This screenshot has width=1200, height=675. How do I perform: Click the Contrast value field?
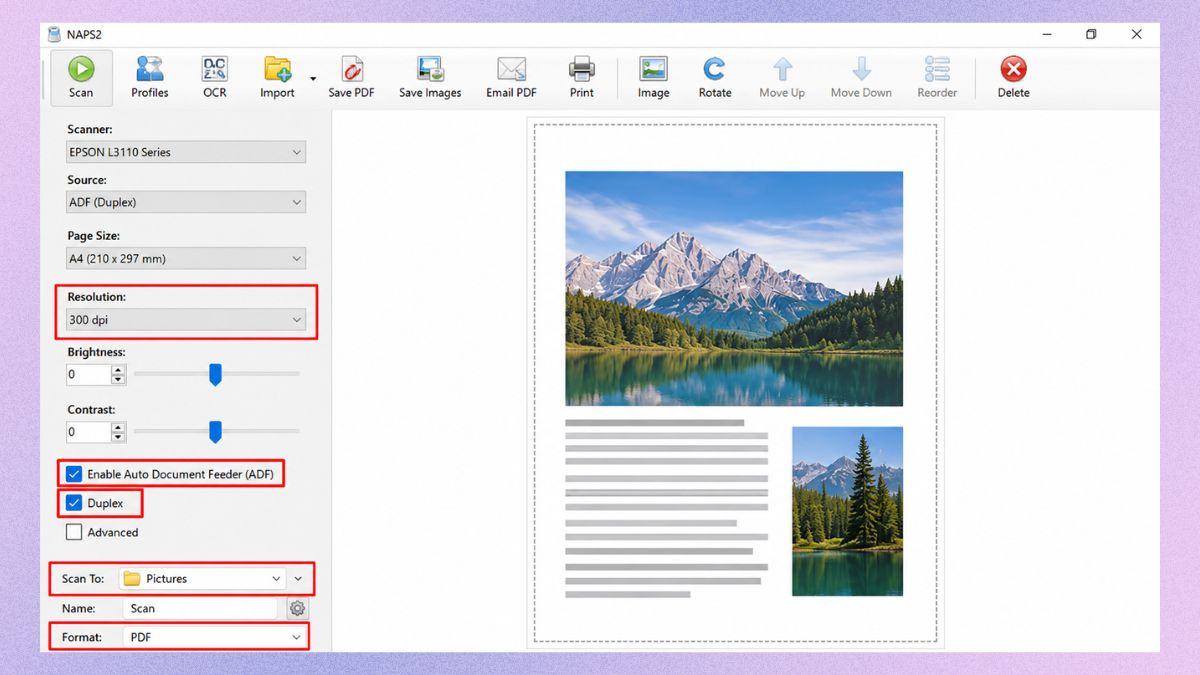[x=89, y=432]
